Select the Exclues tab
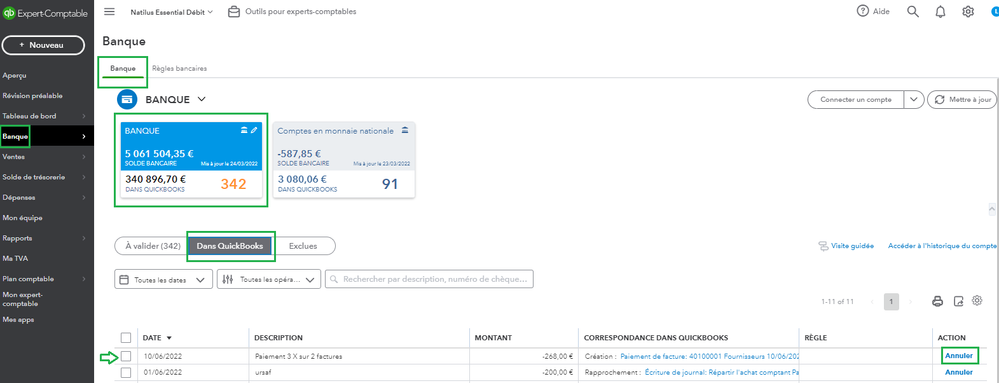This screenshot has width=999, height=383. pyautogui.click(x=303, y=246)
